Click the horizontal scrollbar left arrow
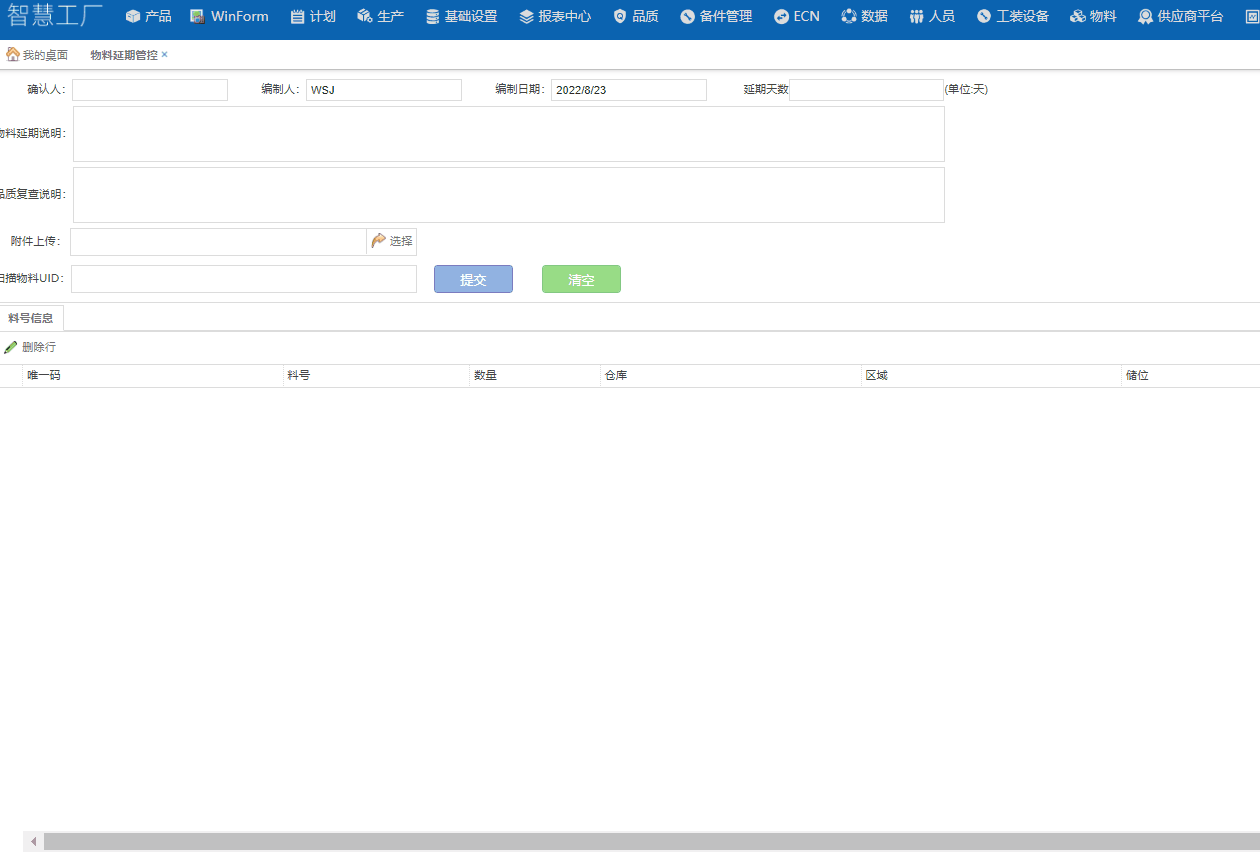1260x852 pixels. pyautogui.click(x=33, y=842)
